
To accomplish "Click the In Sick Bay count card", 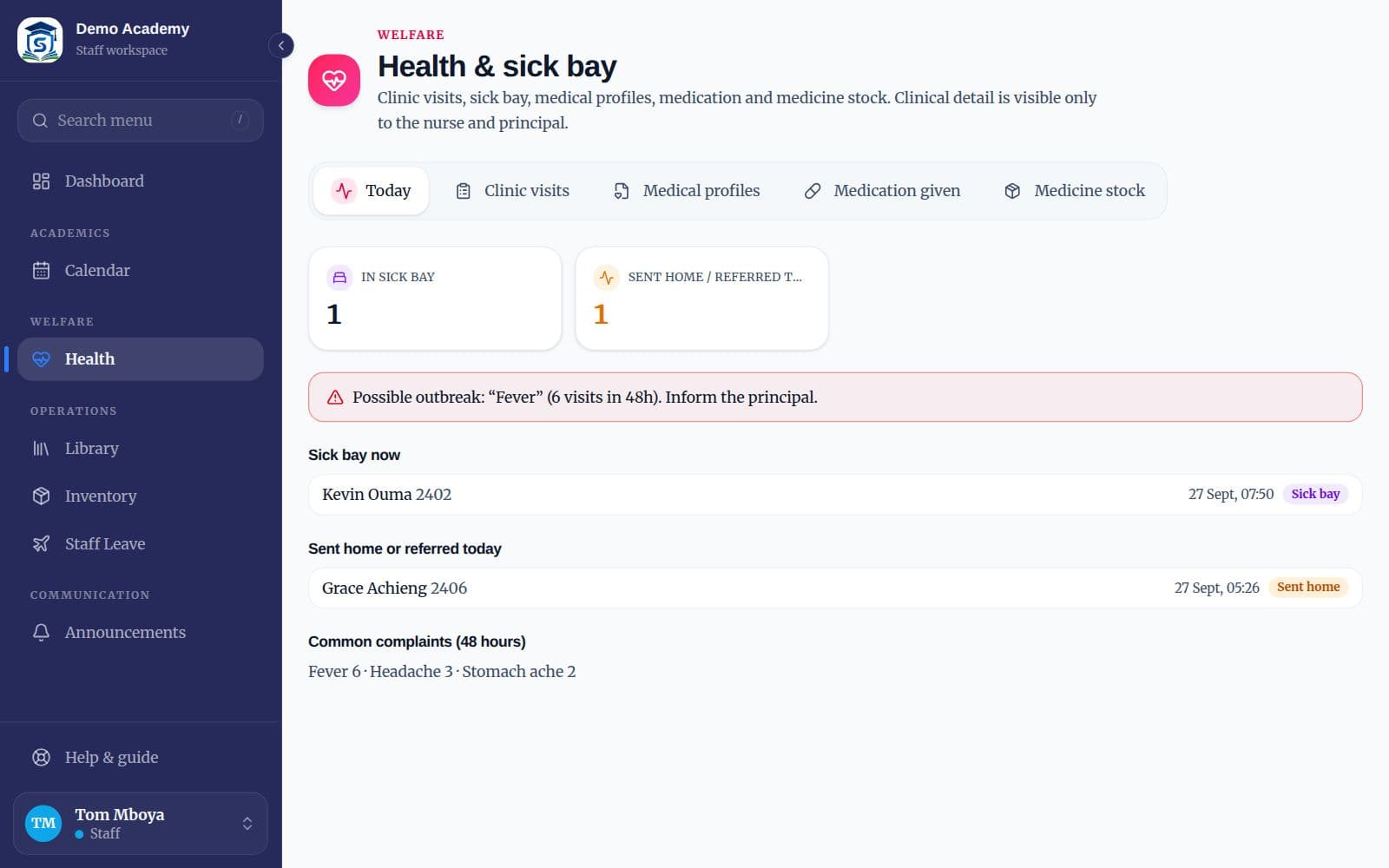I will [x=435, y=299].
